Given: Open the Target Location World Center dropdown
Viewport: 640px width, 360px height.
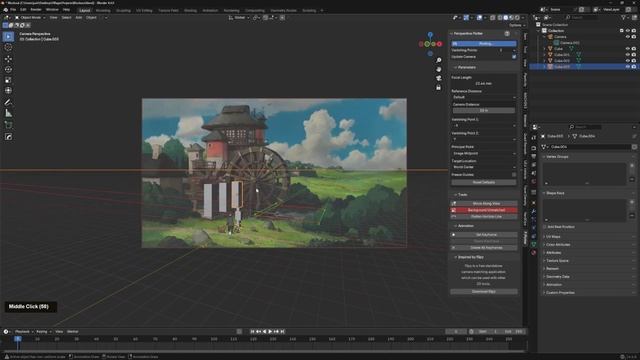Looking at the screenshot, I should (x=484, y=167).
